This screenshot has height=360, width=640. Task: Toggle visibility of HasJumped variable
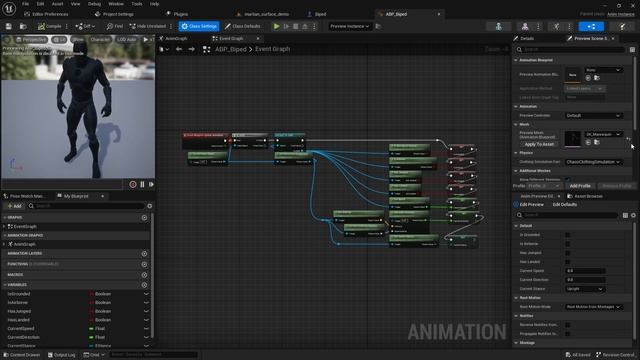tap(146, 311)
